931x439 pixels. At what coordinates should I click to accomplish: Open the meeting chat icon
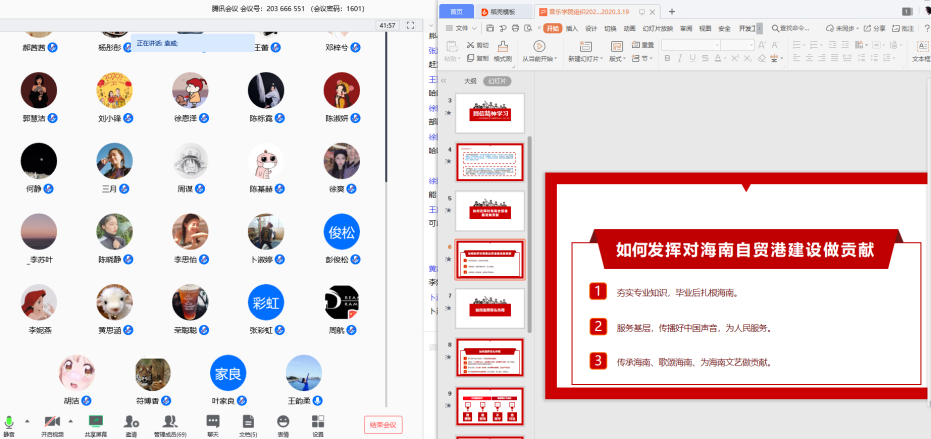(x=212, y=422)
